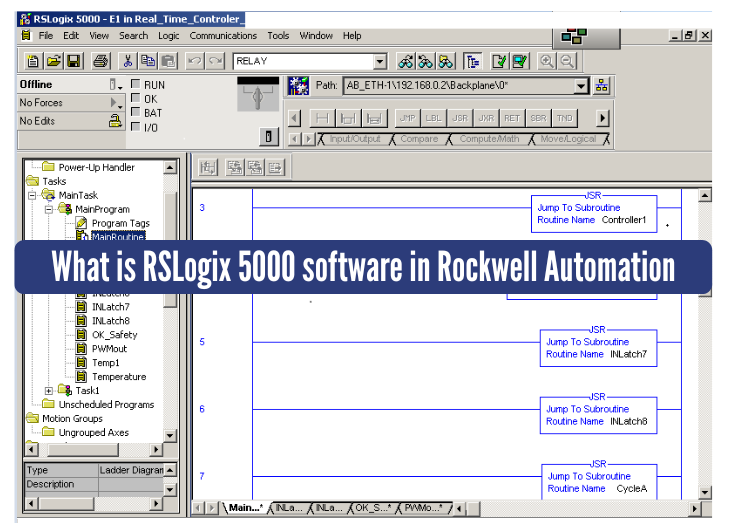Insert a branch instruction element
This screenshot has width=730, height=523.
[x=348, y=118]
